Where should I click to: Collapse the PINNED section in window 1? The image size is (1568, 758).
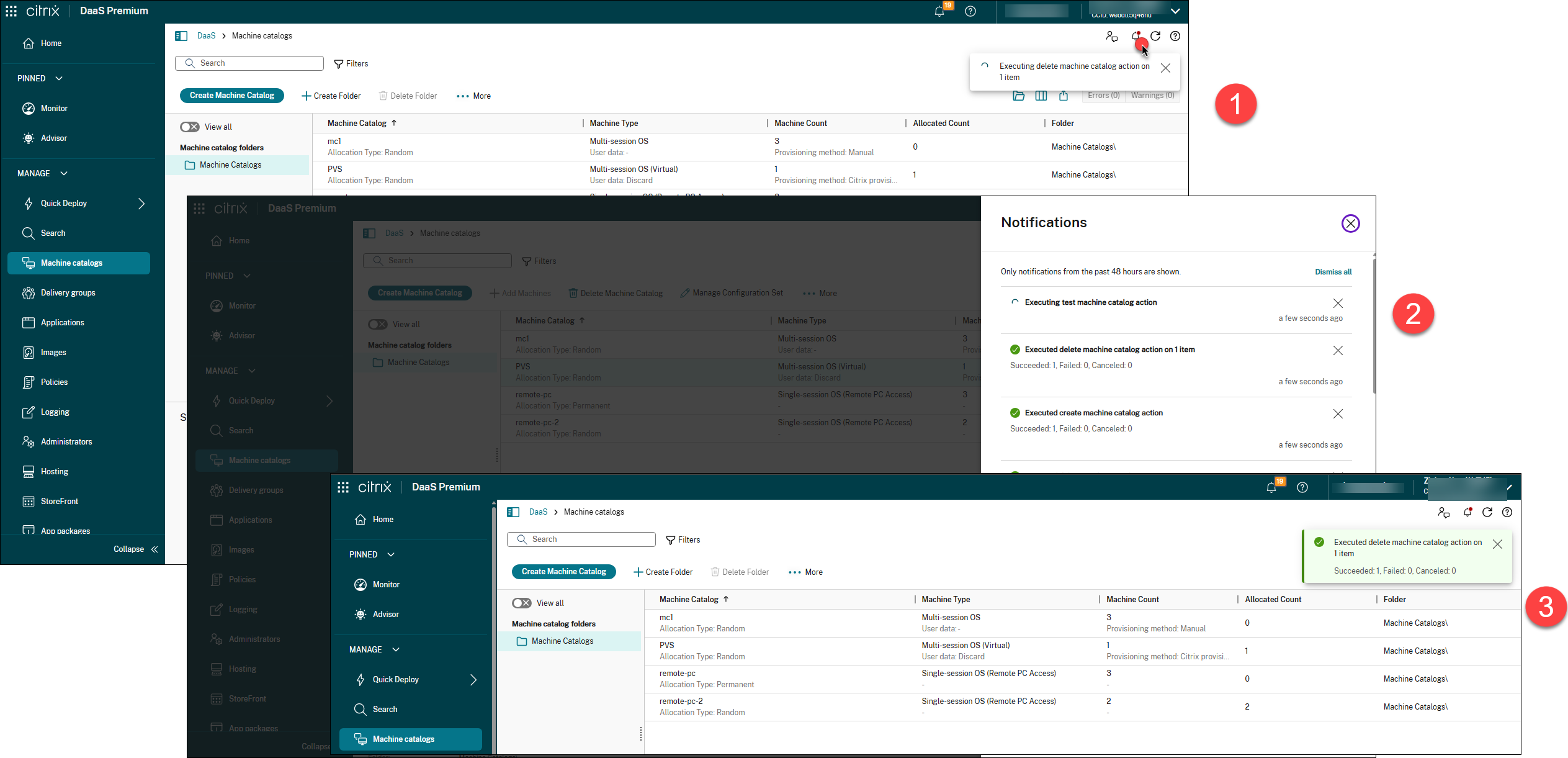pyautogui.click(x=59, y=78)
